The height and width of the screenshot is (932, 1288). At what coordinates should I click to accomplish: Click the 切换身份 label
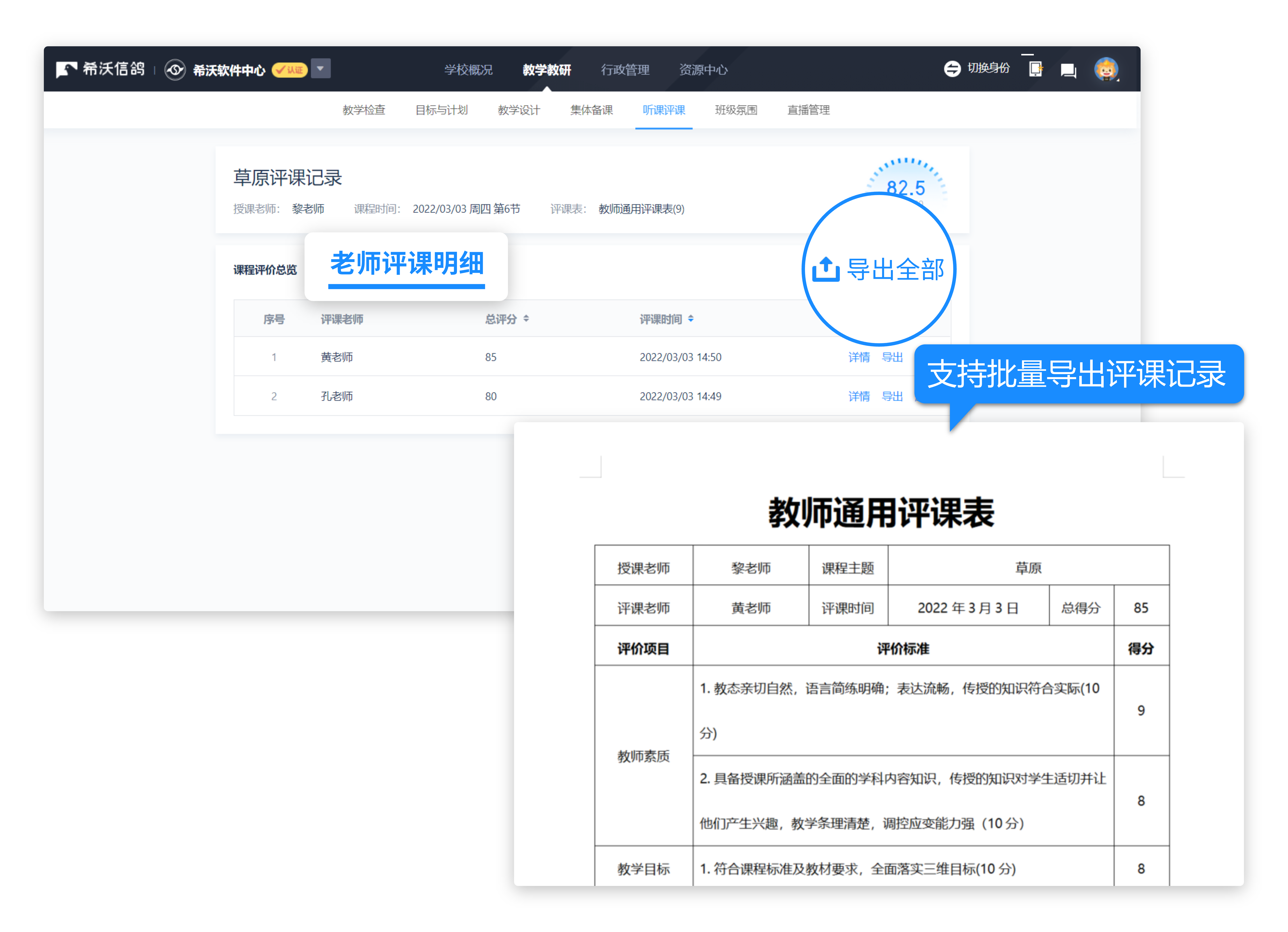click(x=989, y=68)
